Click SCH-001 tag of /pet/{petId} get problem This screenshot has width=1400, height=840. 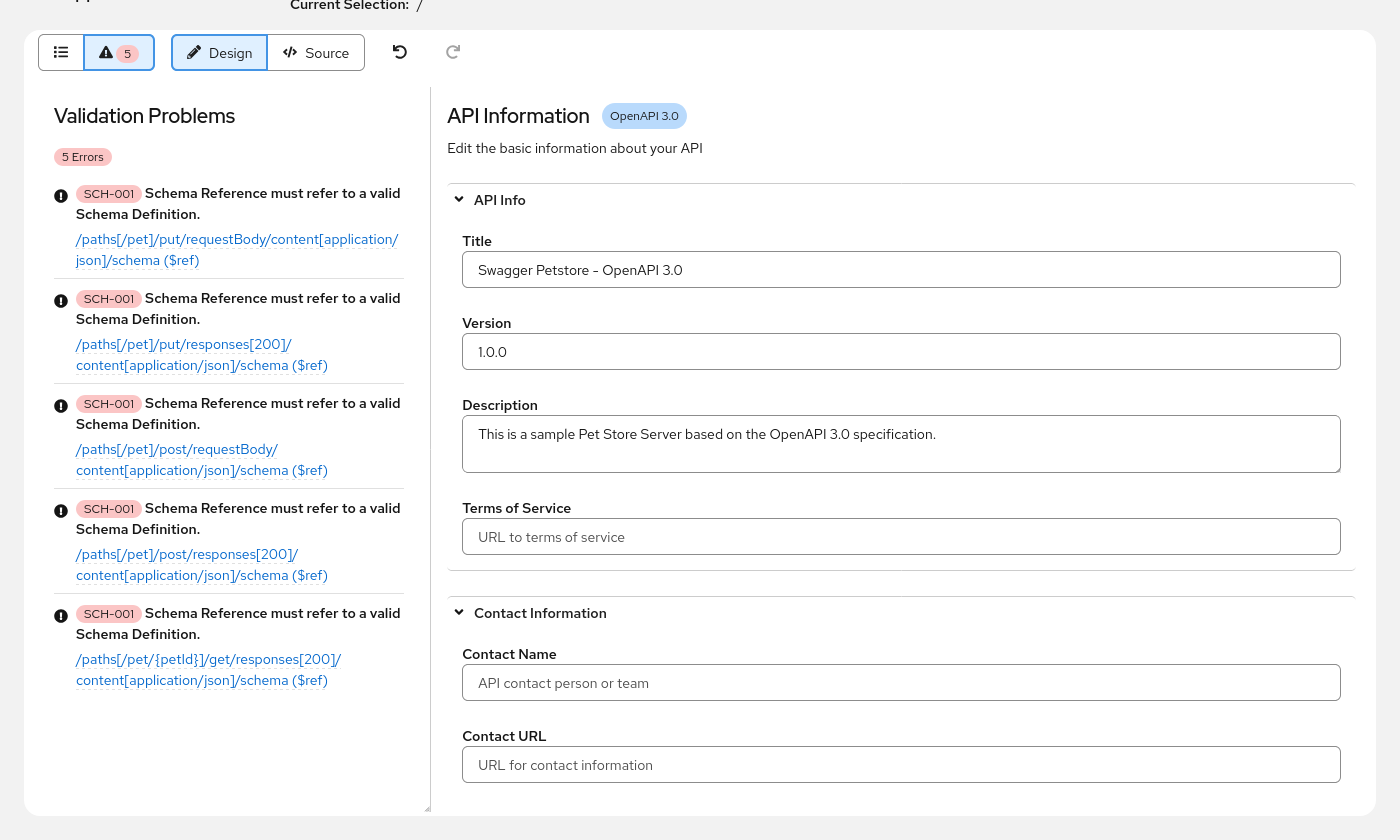pyautogui.click(x=109, y=614)
